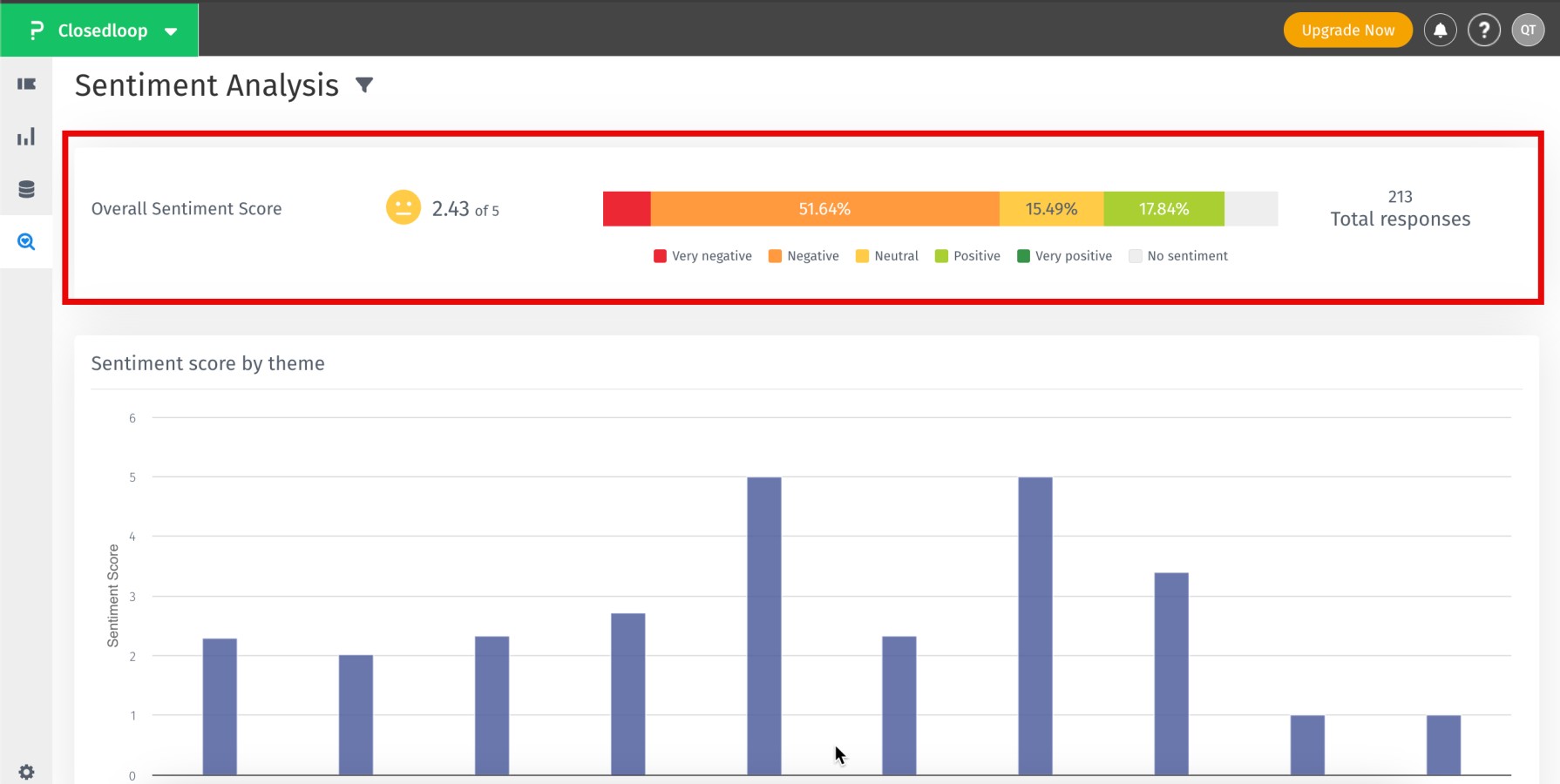Click the orange 51.64% sentiment bar segment
Image resolution: width=1560 pixels, height=784 pixels.
pos(824,208)
